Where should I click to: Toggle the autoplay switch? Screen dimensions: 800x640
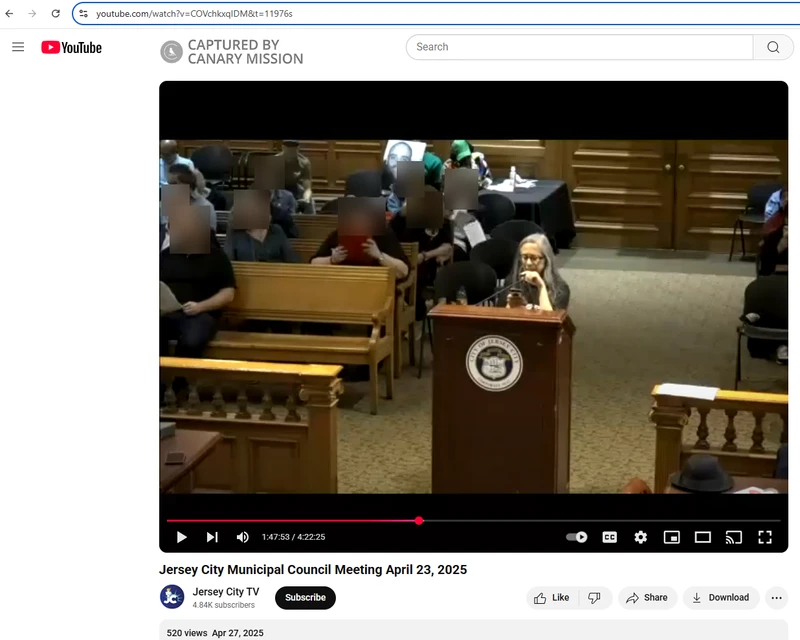click(x=577, y=537)
